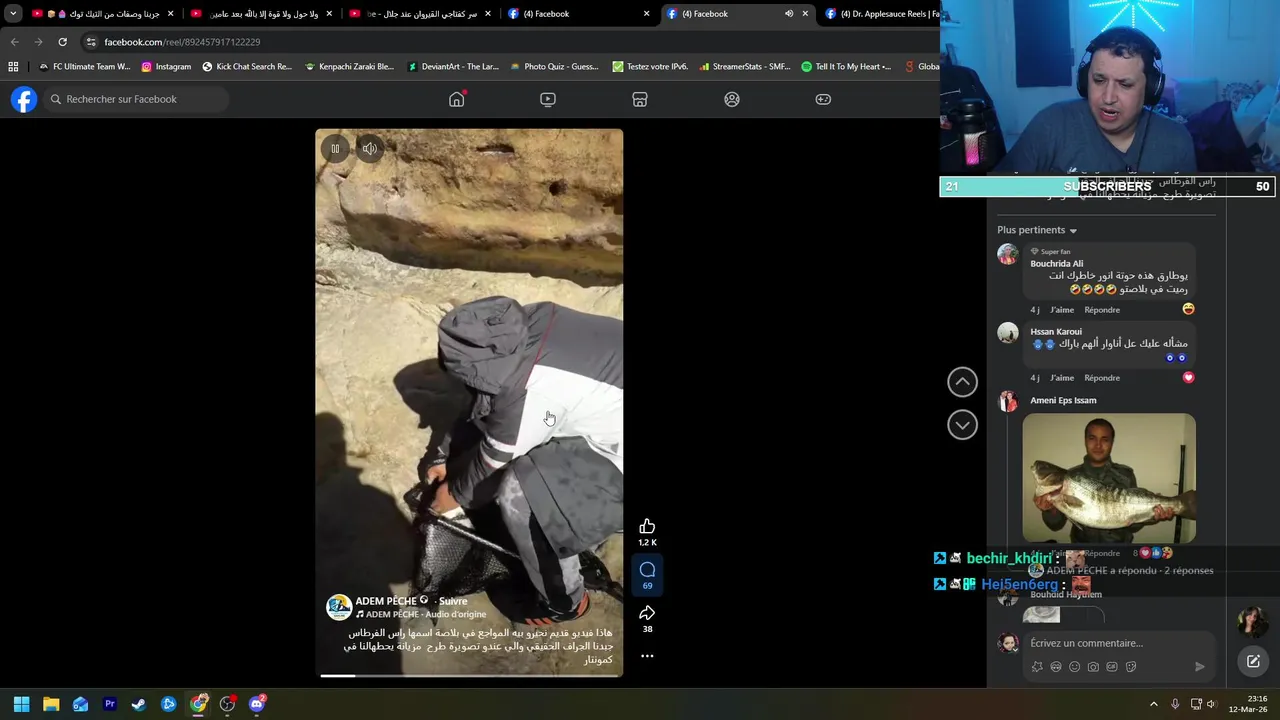Open Chrome's site information icon
This screenshot has height=720, width=1280.
click(91, 42)
